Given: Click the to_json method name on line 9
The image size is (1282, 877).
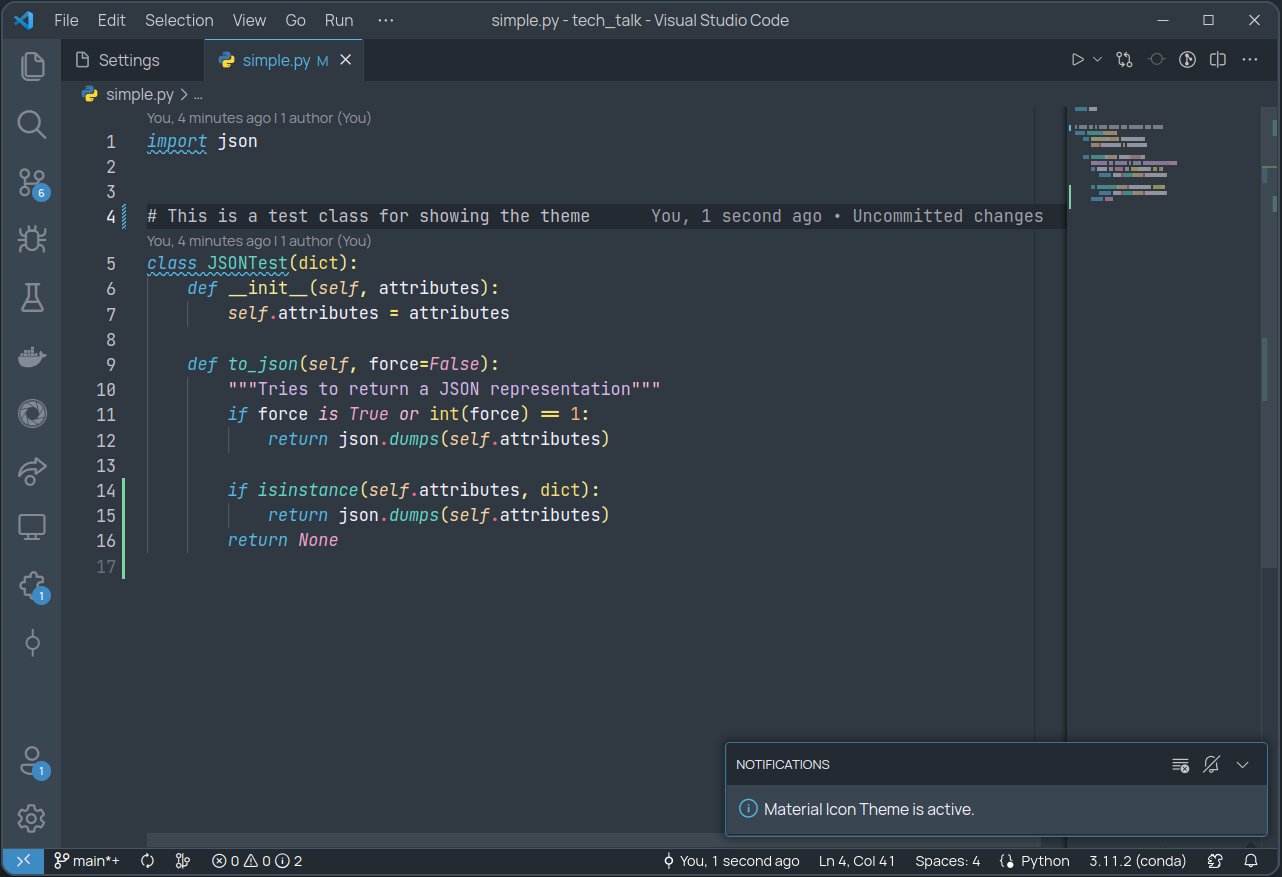Looking at the screenshot, I should [x=263, y=365].
